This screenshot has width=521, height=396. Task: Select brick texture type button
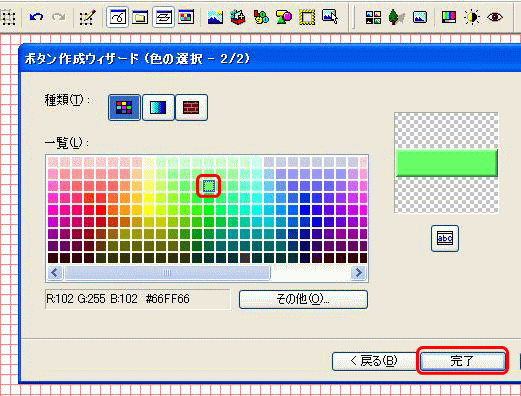click(191, 107)
